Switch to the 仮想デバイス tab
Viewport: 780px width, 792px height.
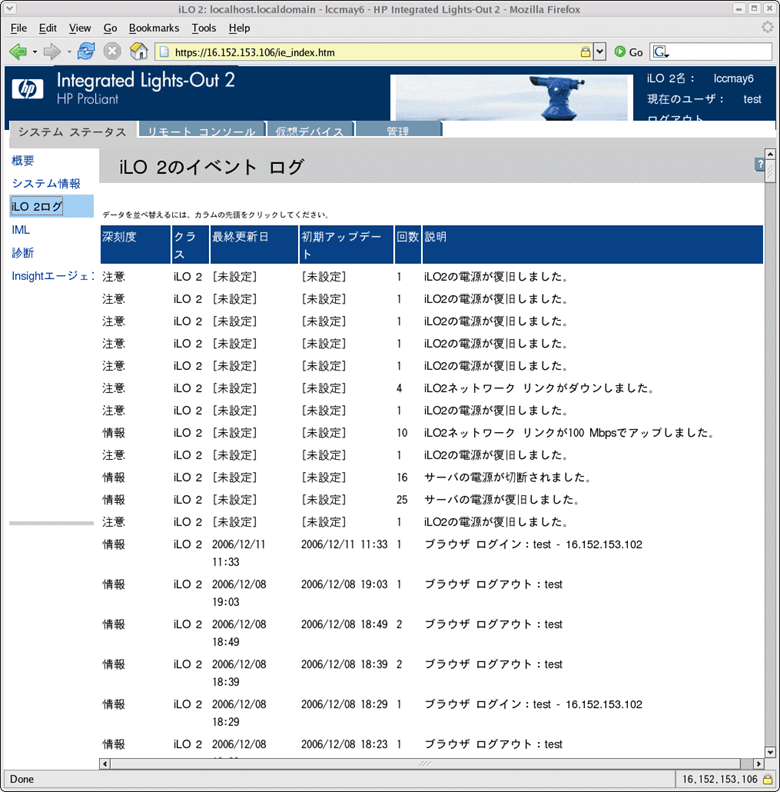tap(309, 132)
